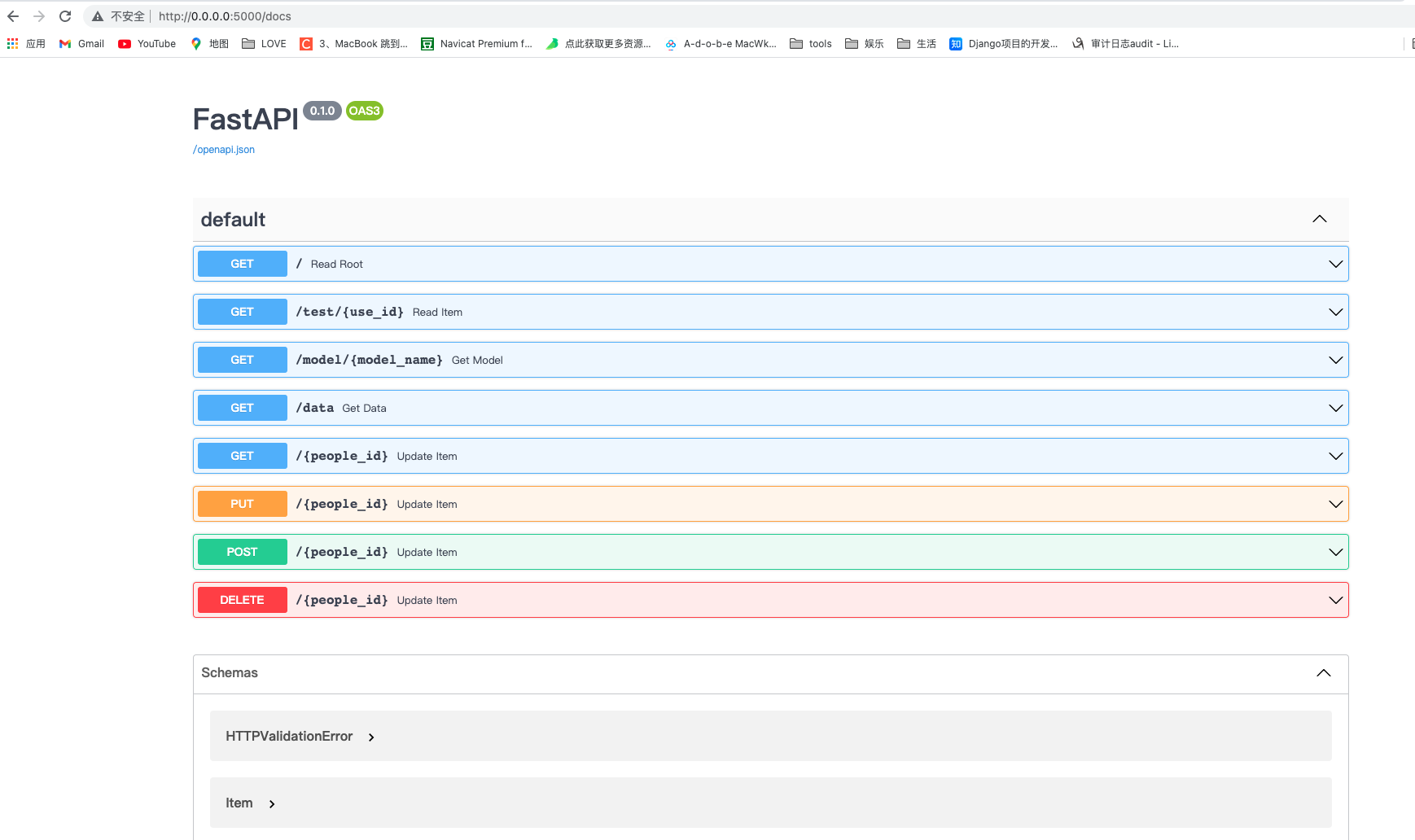
Task: Collapse the Schemas section
Action: (x=1323, y=673)
